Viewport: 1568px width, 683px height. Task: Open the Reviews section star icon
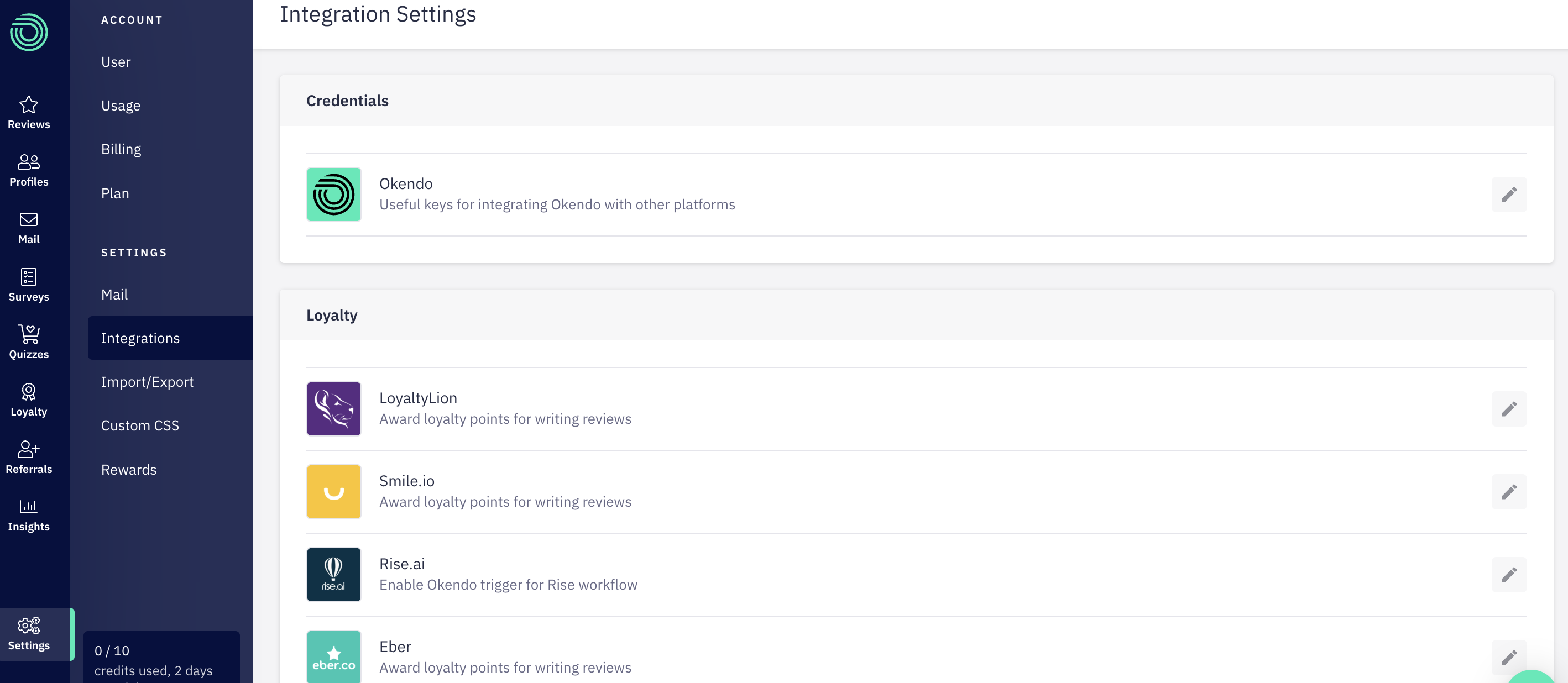click(29, 105)
